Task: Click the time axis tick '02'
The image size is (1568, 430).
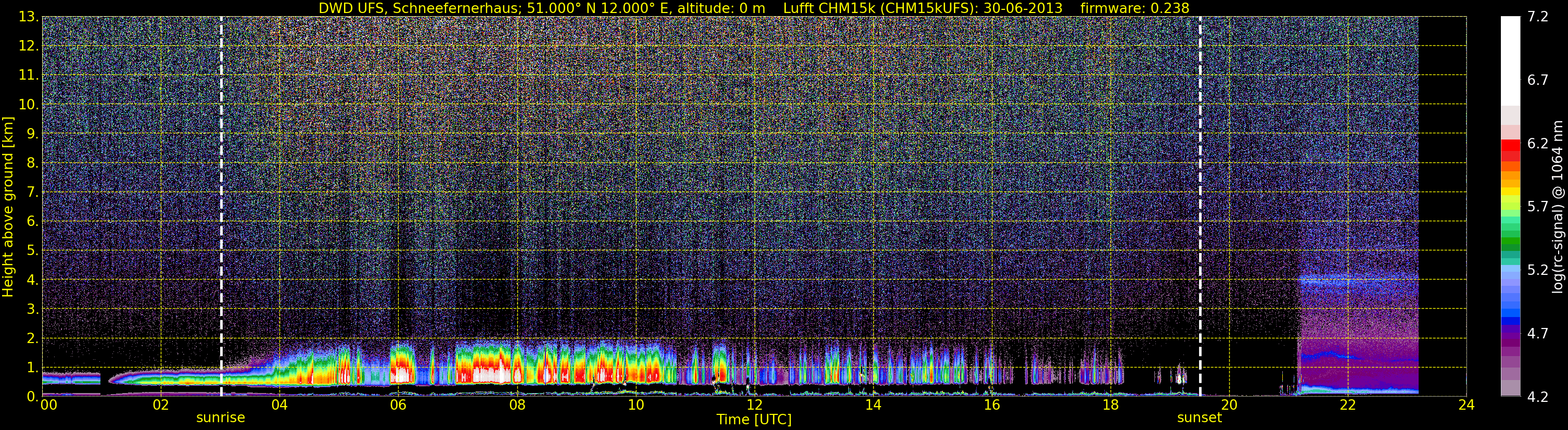Action: point(161,406)
